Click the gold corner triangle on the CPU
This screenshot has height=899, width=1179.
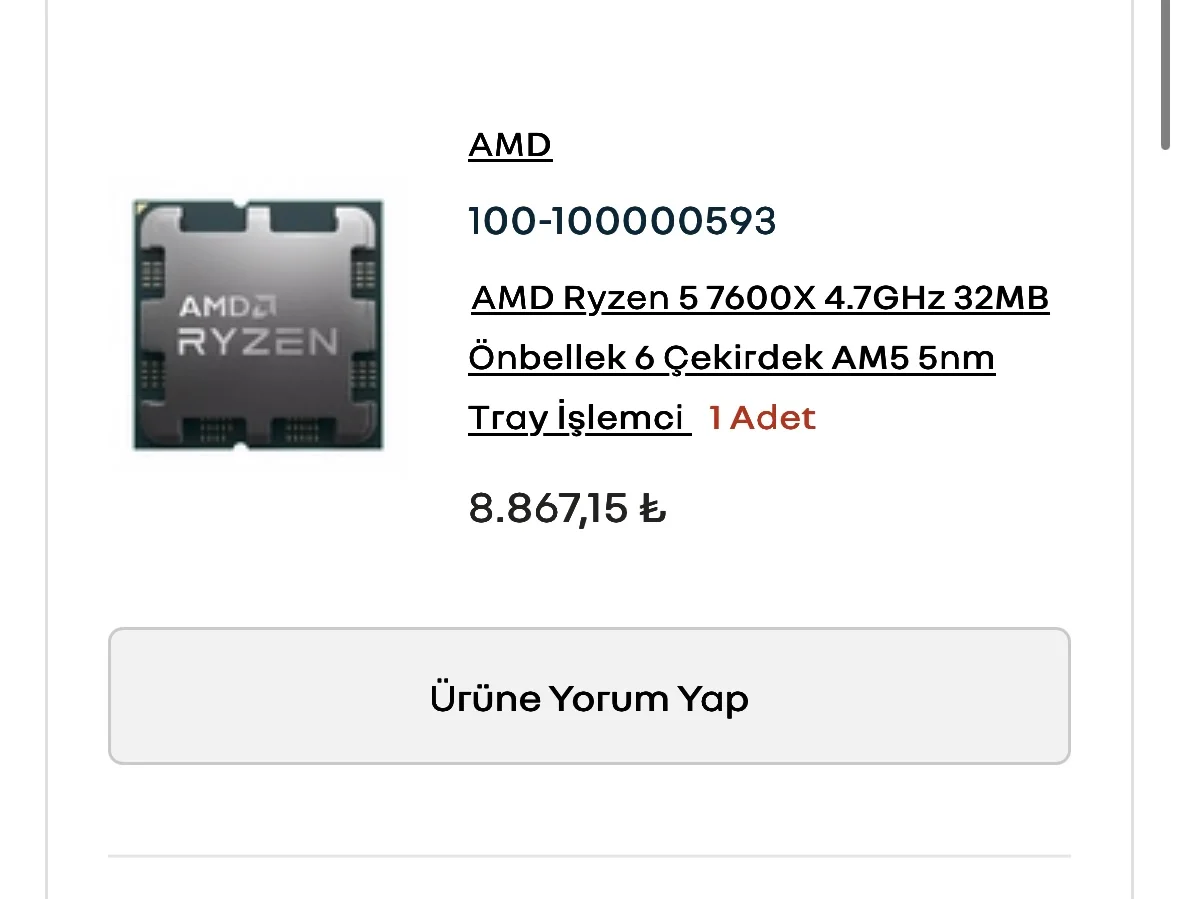[x=143, y=209]
